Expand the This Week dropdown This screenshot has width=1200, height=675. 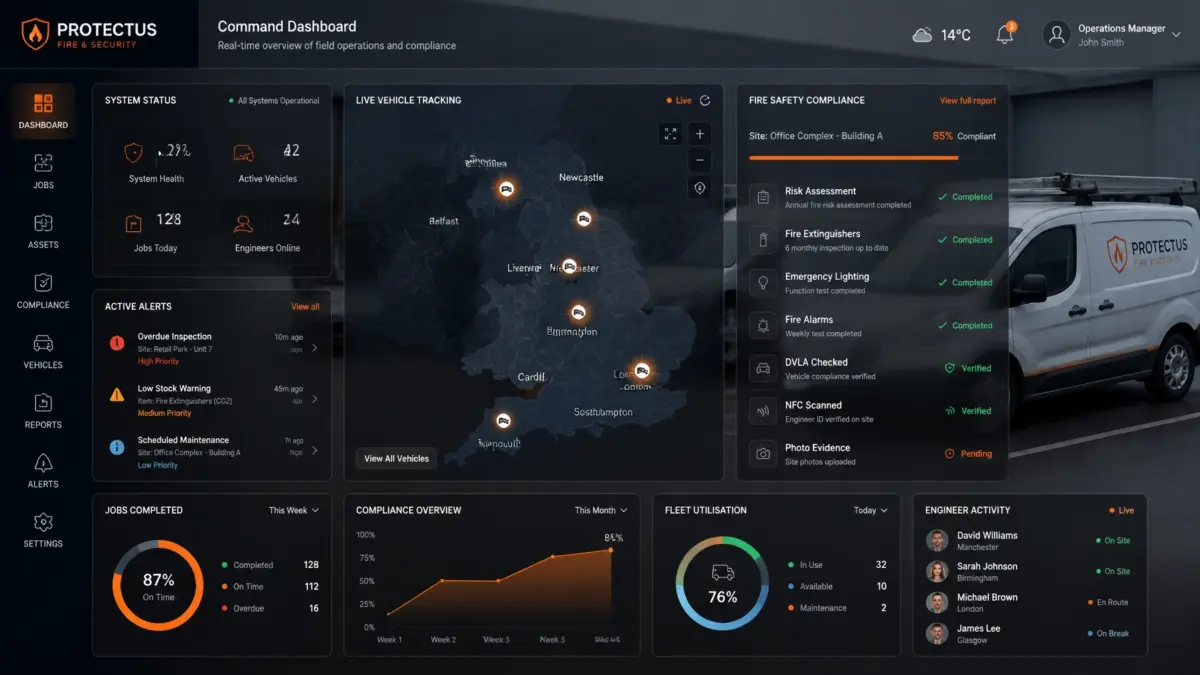tap(294, 510)
